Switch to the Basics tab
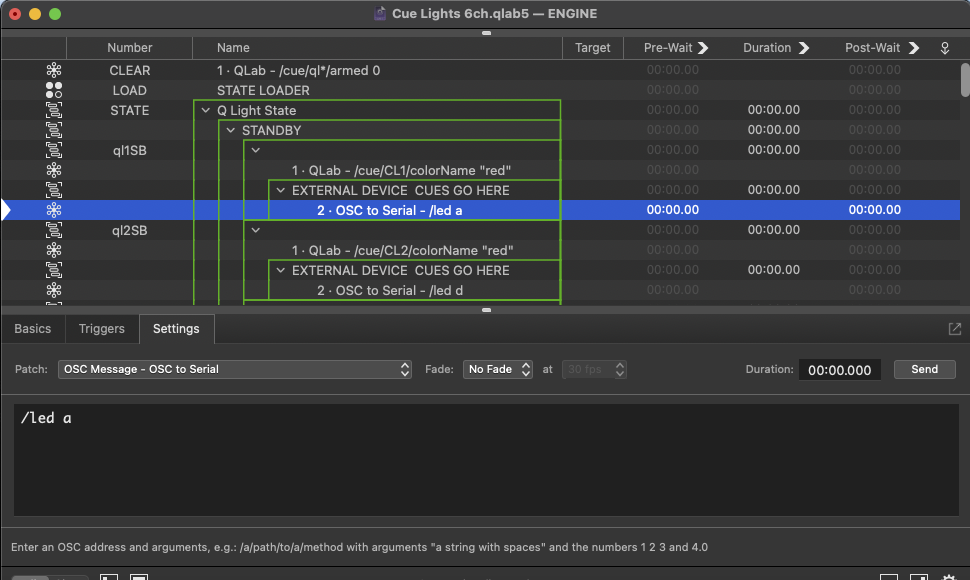Viewport: 970px width, 580px height. coord(33,328)
